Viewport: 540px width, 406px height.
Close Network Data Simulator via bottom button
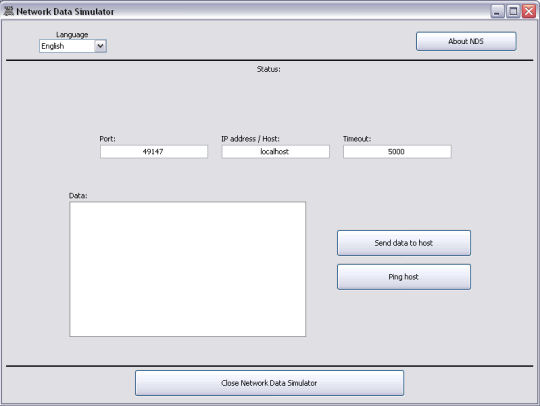(269, 383)
